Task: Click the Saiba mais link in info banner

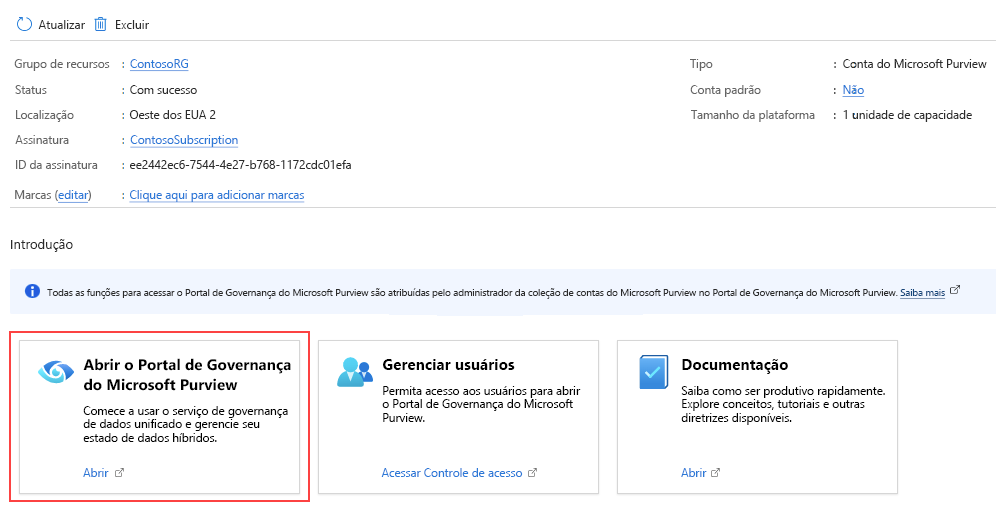Action: click(922, 293)
